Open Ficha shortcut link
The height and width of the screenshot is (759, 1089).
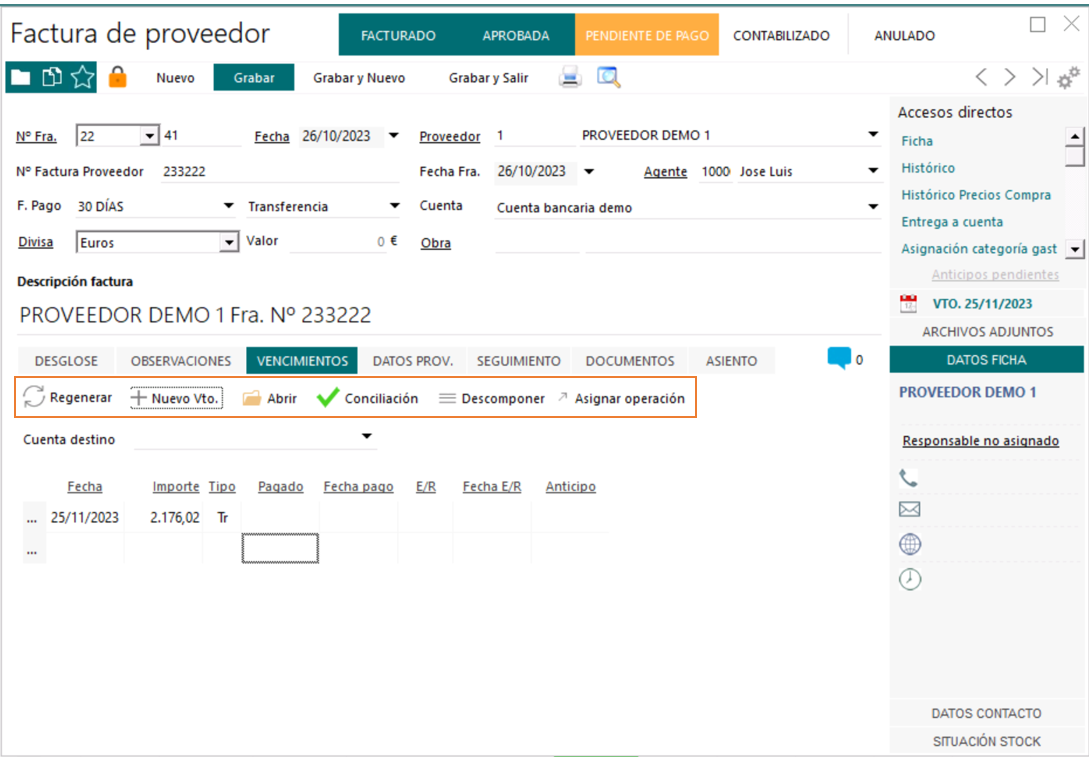click(x=917, y=141)
